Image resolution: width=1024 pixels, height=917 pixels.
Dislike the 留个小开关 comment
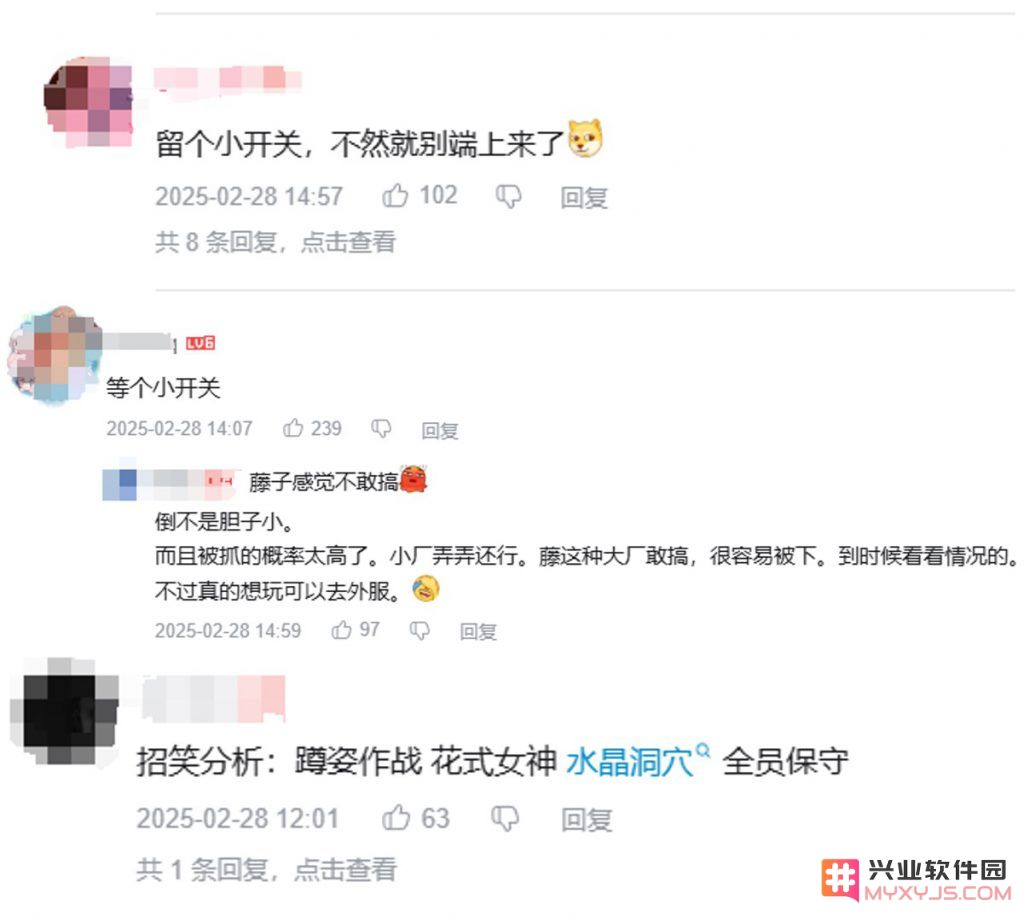pyautogui.click(x=509, y=196)
